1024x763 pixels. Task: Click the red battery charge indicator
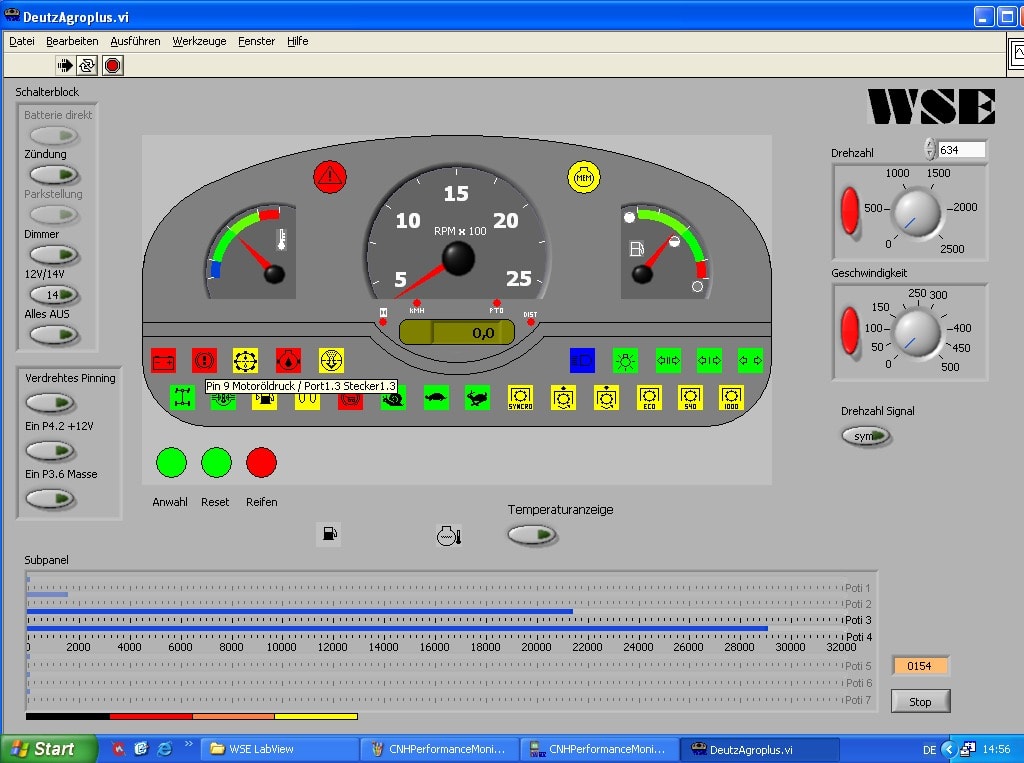pos(163,361)
